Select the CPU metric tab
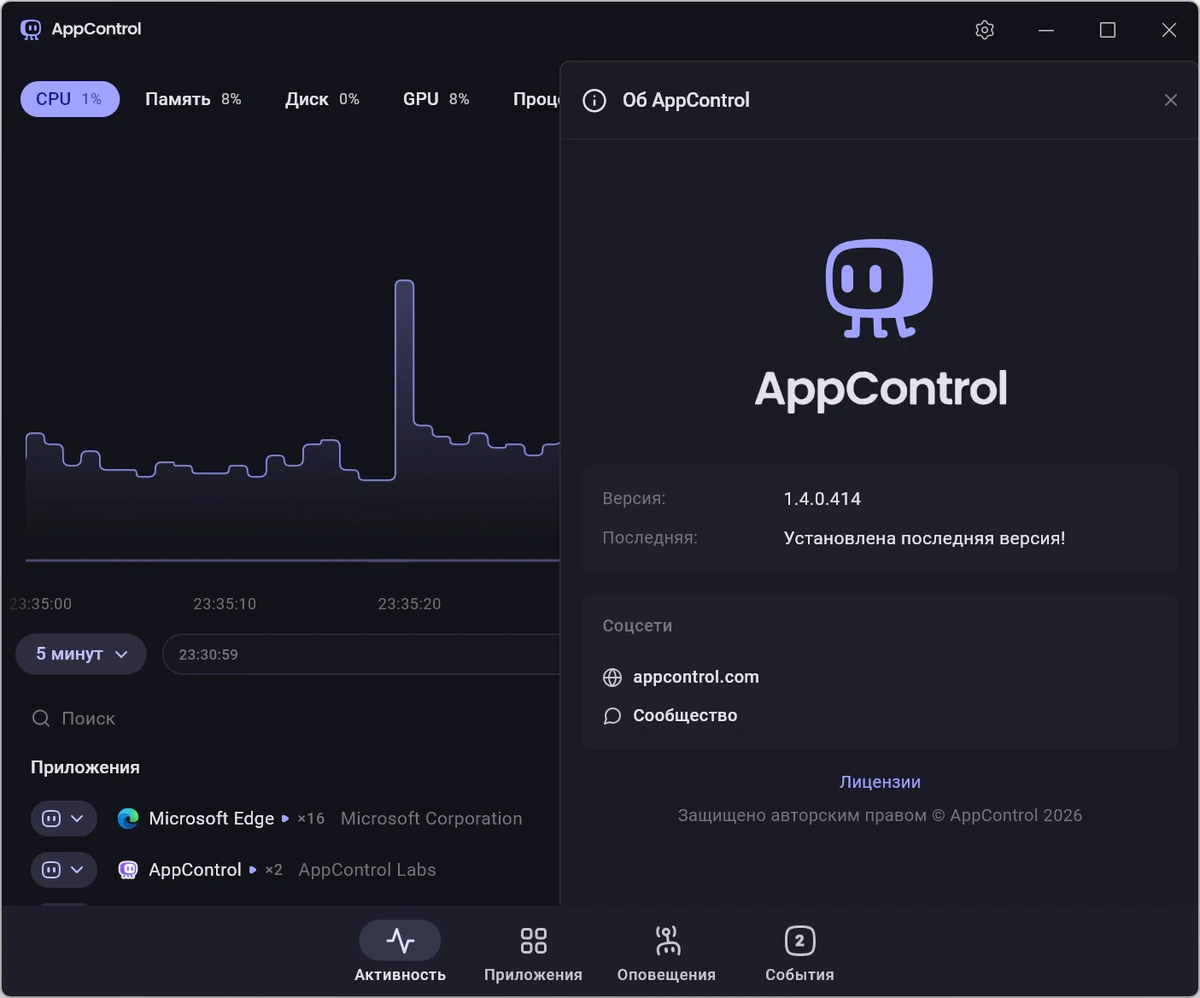Viewport: 1200px width, 998px height. point(70,99)
